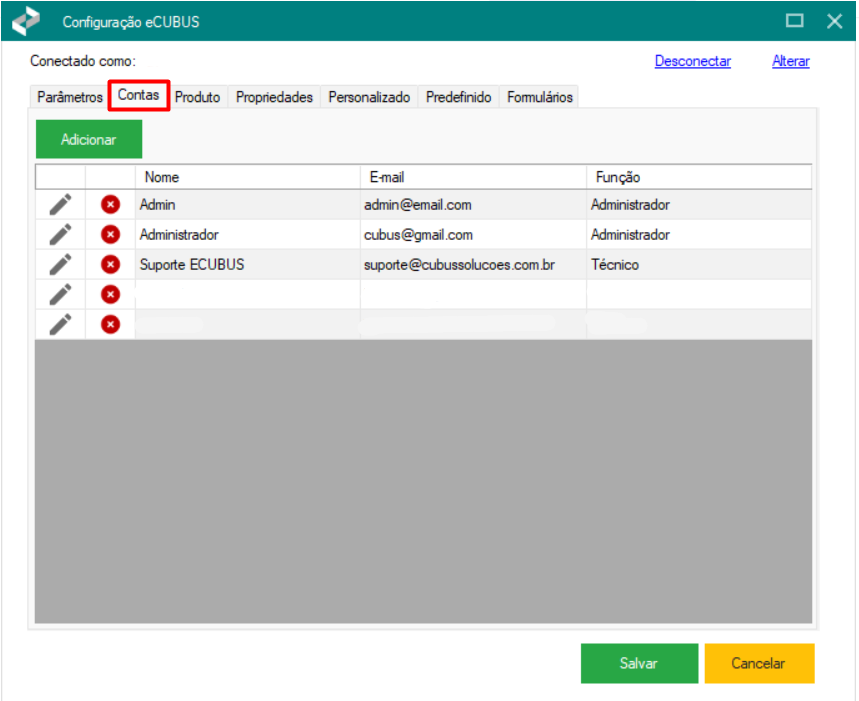
Task: Click the Nome column header
Action: 247,177
